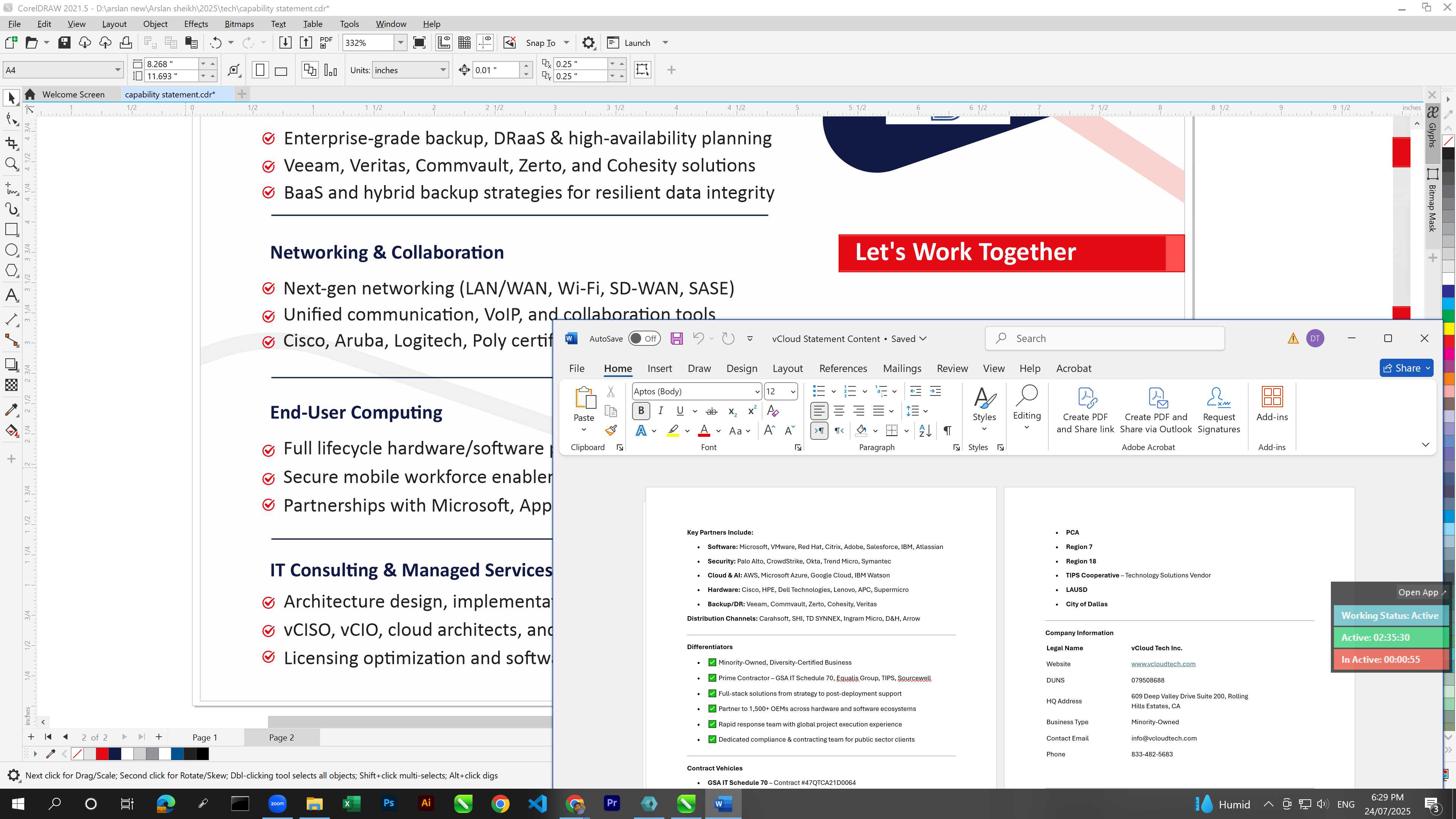Image resolution: width=1456 pixels, height=819 pixels.
Task: Expand the Snap To dropdown
Action: click(566, 43)
